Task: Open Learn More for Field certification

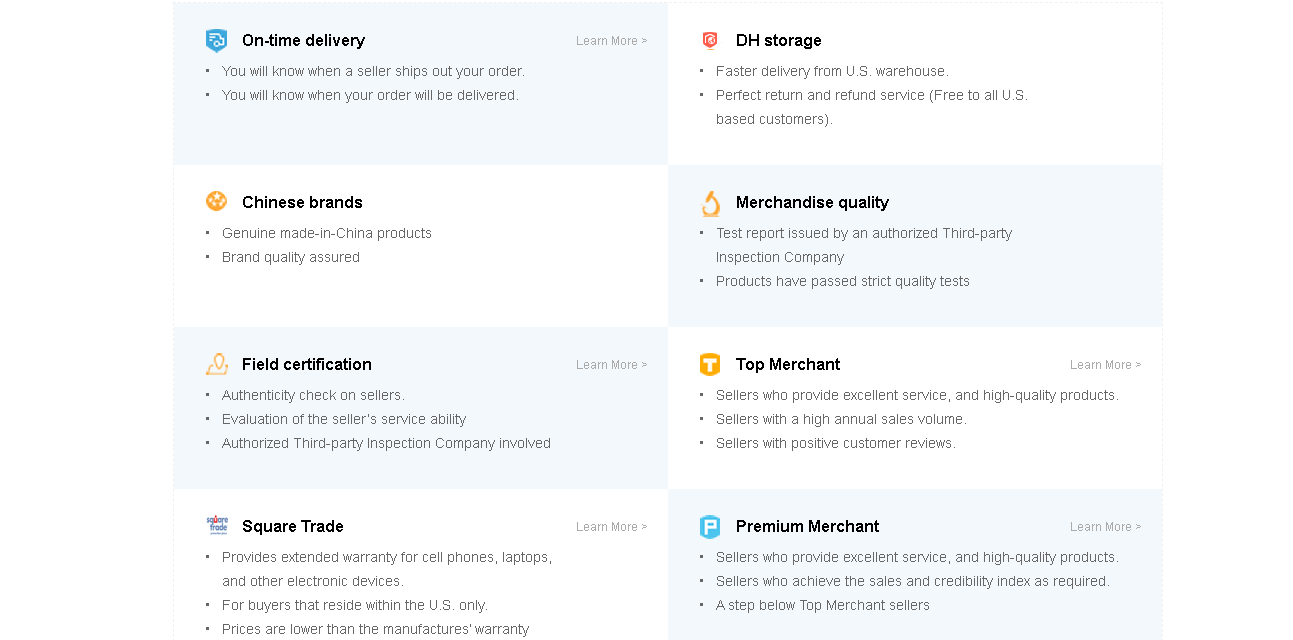Action: pos(611,365)
